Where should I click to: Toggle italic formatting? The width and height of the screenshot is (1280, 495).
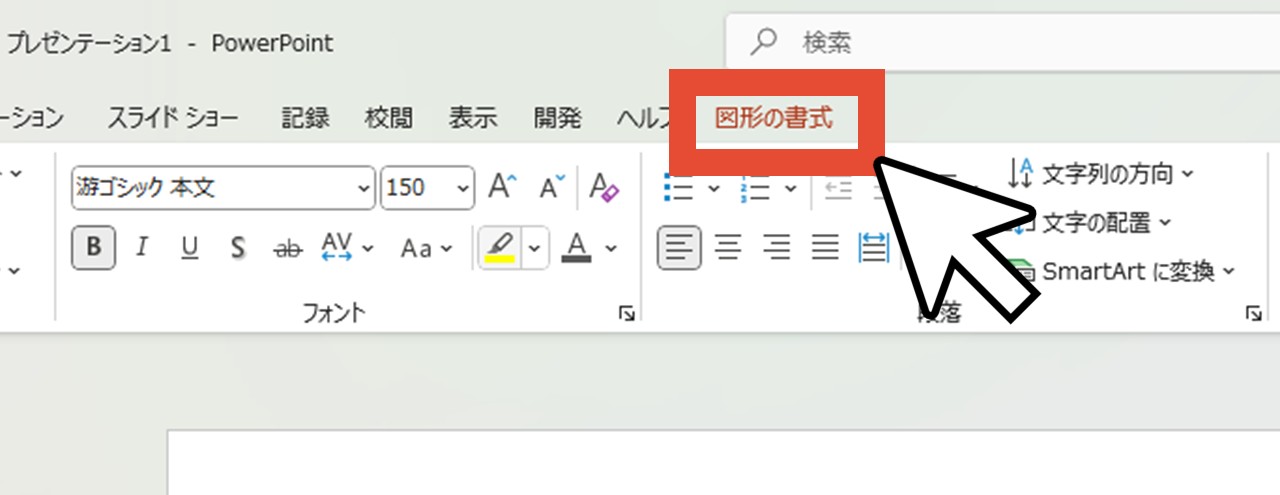coord(141,247)
